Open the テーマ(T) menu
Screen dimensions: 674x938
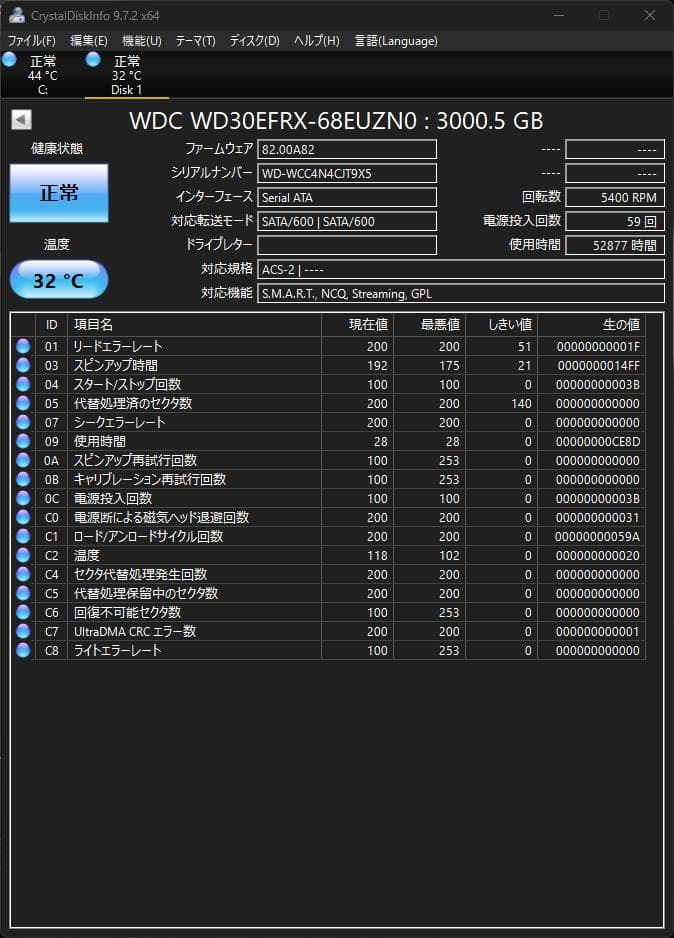point(195,41)
